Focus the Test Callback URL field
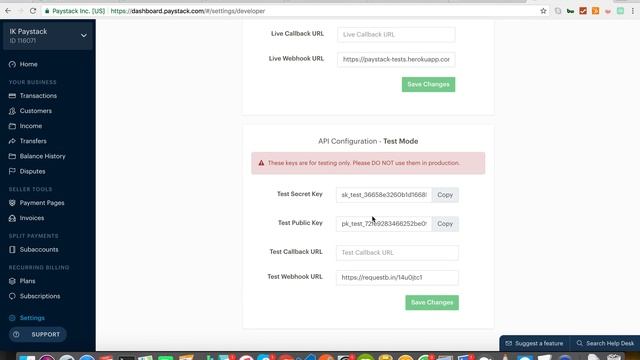 coord(397,253)
